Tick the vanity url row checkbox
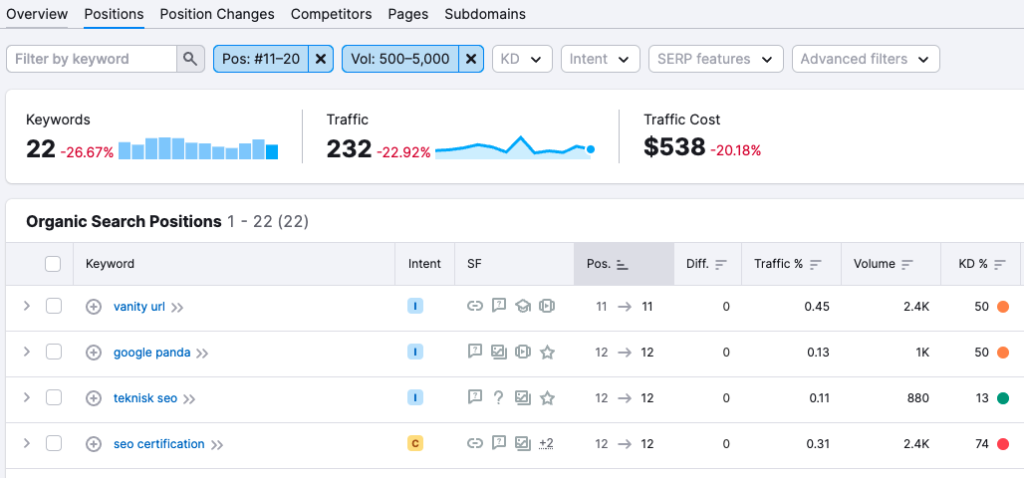 tap(54, 307)
